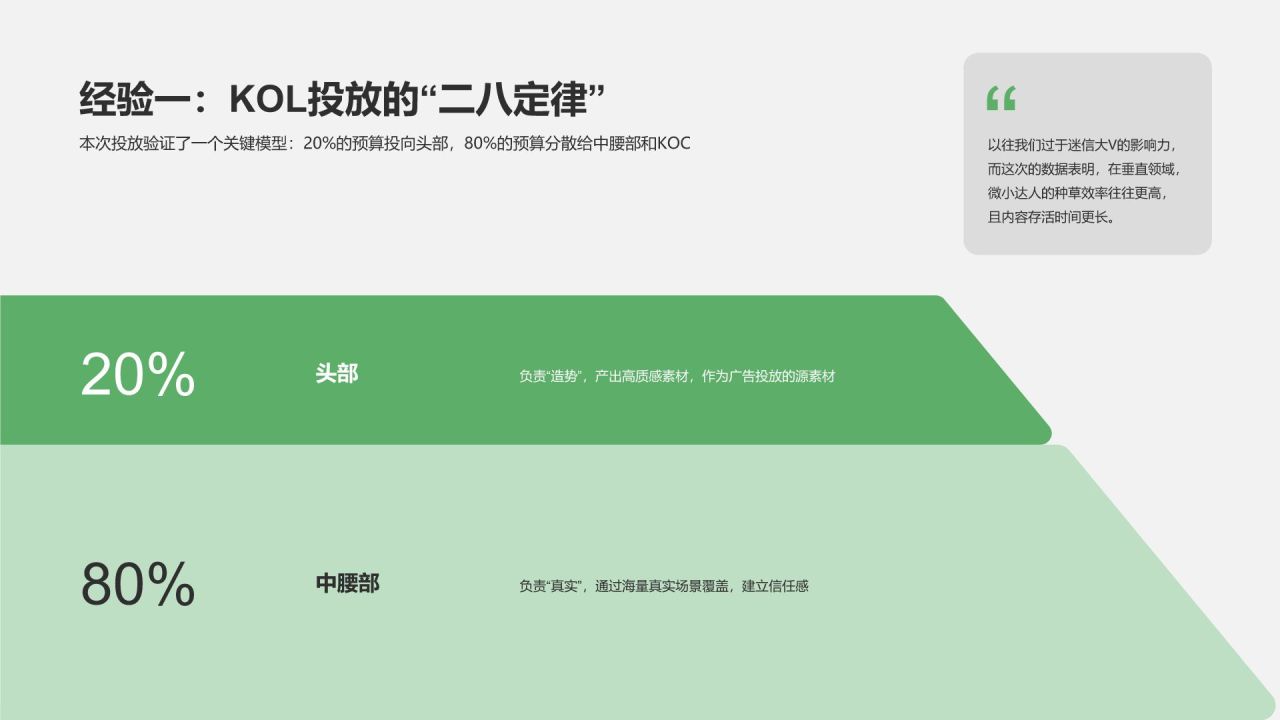Select the "中腰部" label

(348, 584)
